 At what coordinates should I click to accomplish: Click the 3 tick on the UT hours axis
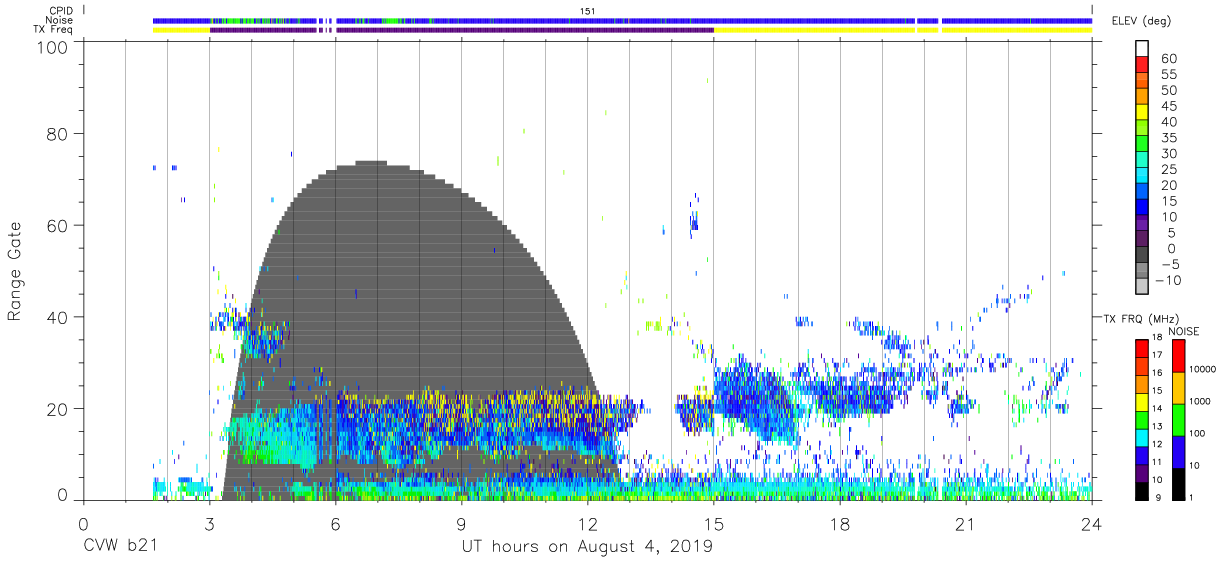[209, 524]
